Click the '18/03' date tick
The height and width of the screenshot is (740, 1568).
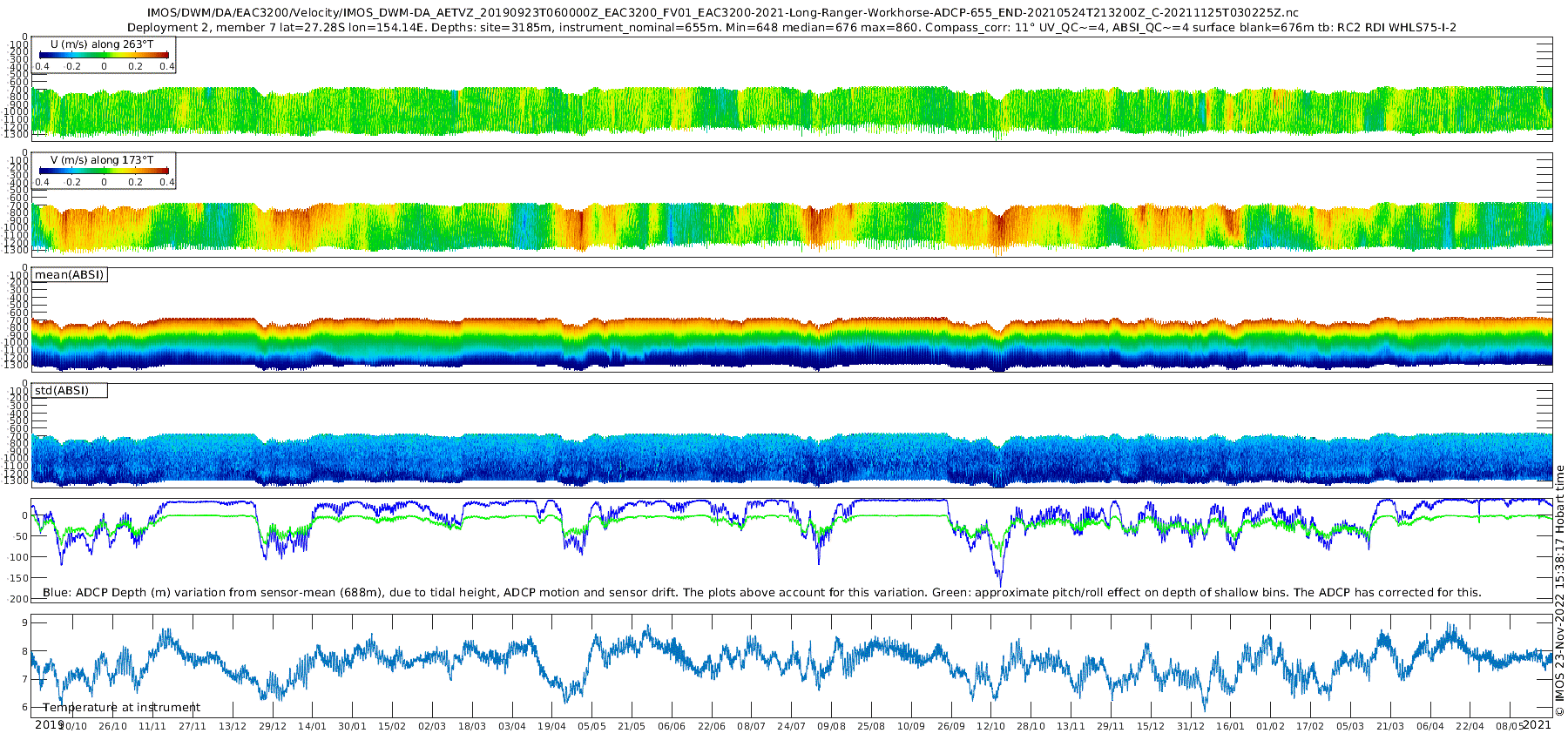[x=472, y=726]
